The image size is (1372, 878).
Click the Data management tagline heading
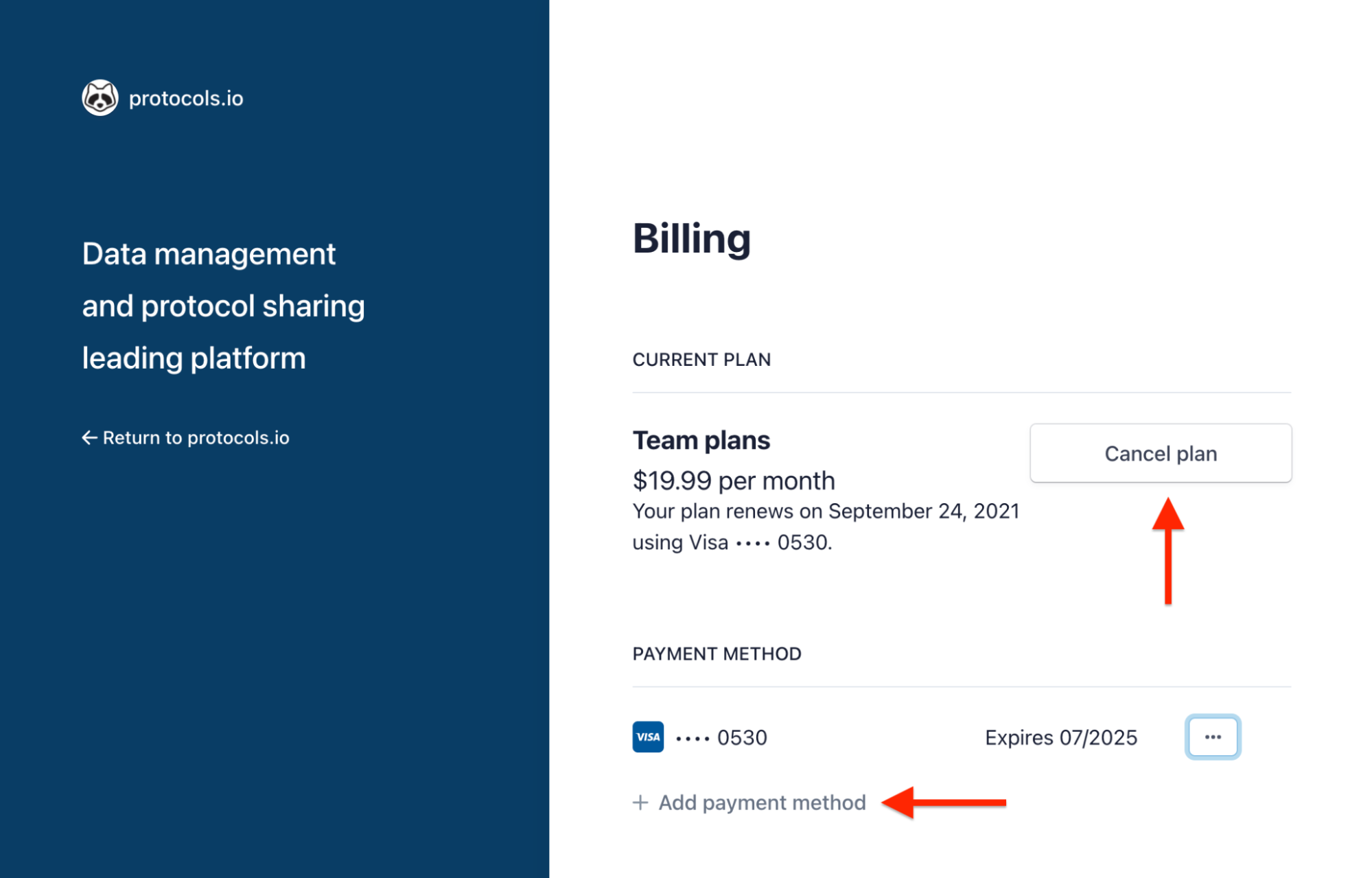(223, 306)
